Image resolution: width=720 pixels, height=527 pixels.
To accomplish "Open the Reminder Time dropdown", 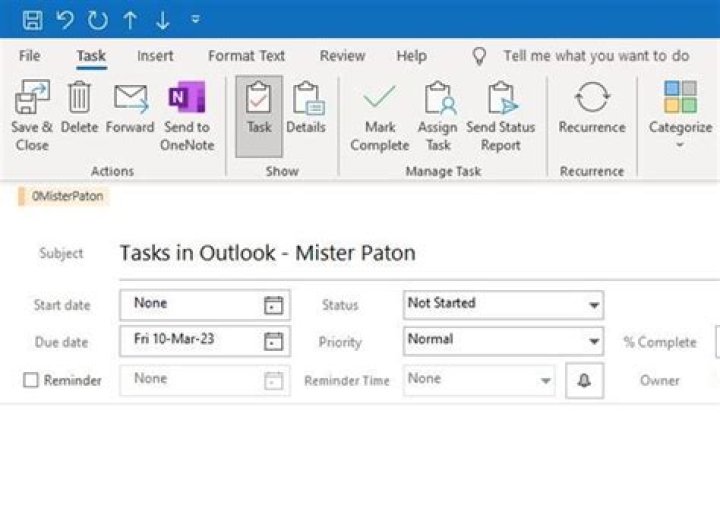I will point(479,380).
